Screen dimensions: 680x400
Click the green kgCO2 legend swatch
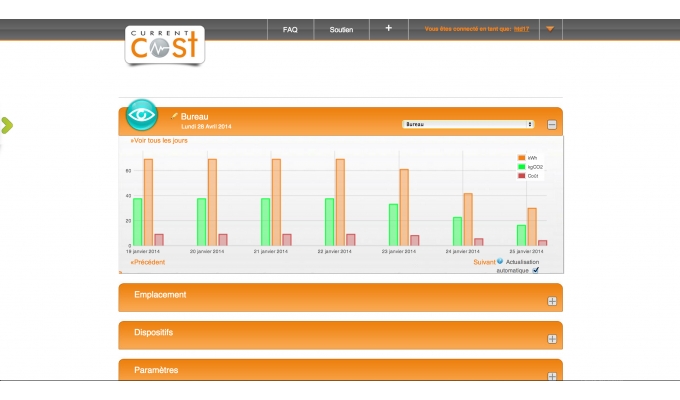tap(521, 167)
